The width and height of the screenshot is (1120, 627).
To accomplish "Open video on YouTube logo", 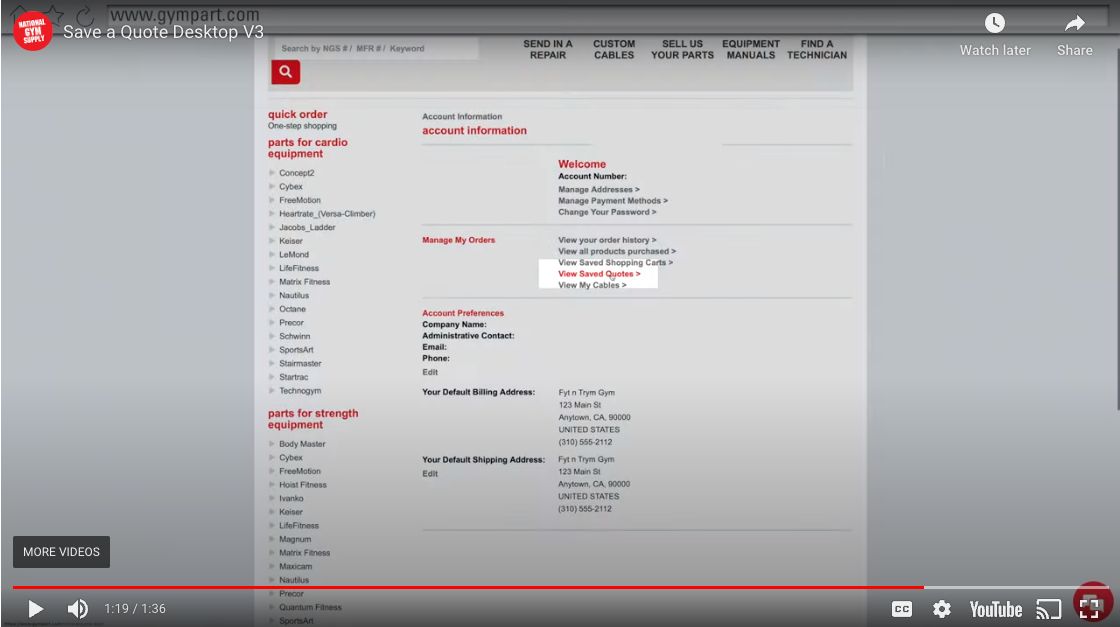I will click(x=996, y=609).
